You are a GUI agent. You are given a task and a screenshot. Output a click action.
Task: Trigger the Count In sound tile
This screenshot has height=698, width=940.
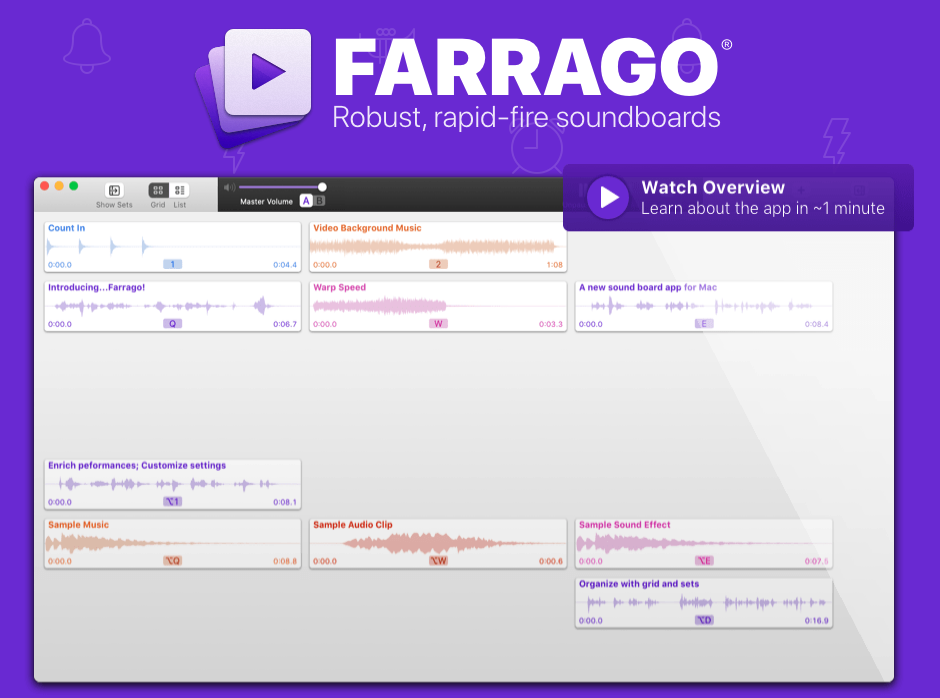173,246
